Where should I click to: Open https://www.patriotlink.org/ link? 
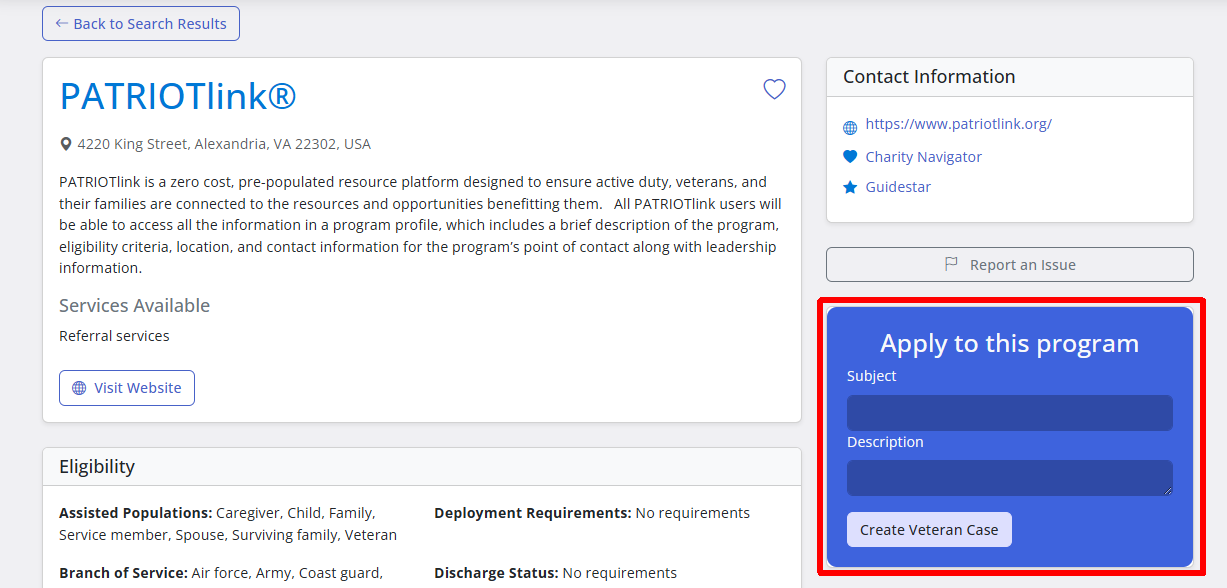(x=958, y=124)
